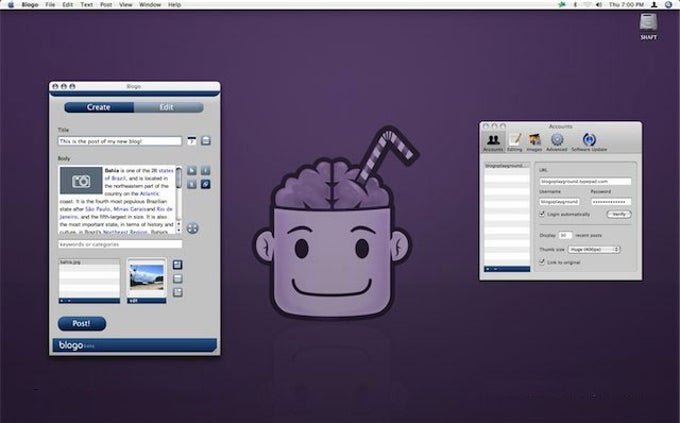Viewport: 680px width, 423px height.
Task: Click the Verify button in Accounts
Action: pos(619,214)
